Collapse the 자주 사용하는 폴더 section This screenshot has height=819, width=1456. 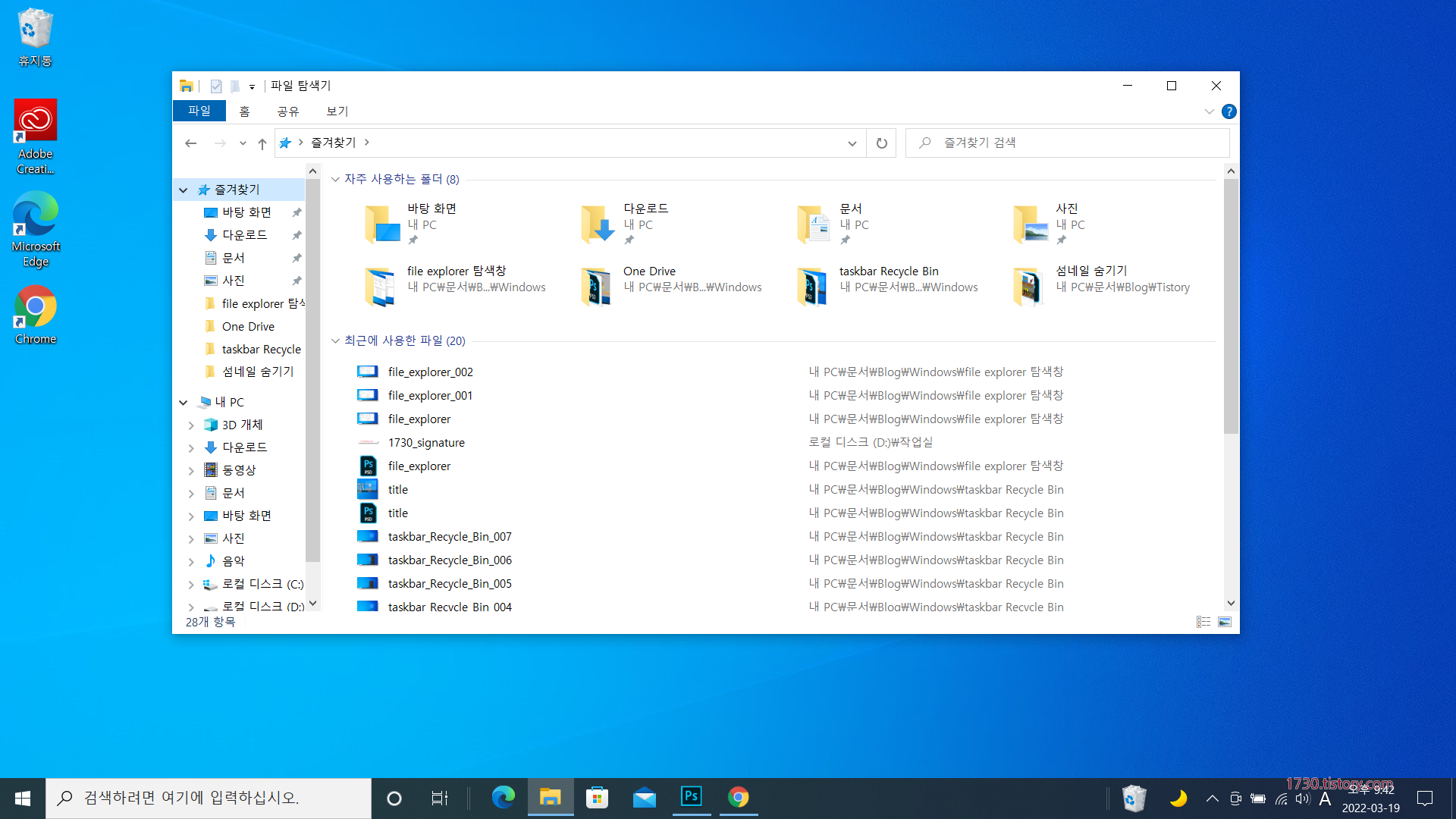[335, 180]
